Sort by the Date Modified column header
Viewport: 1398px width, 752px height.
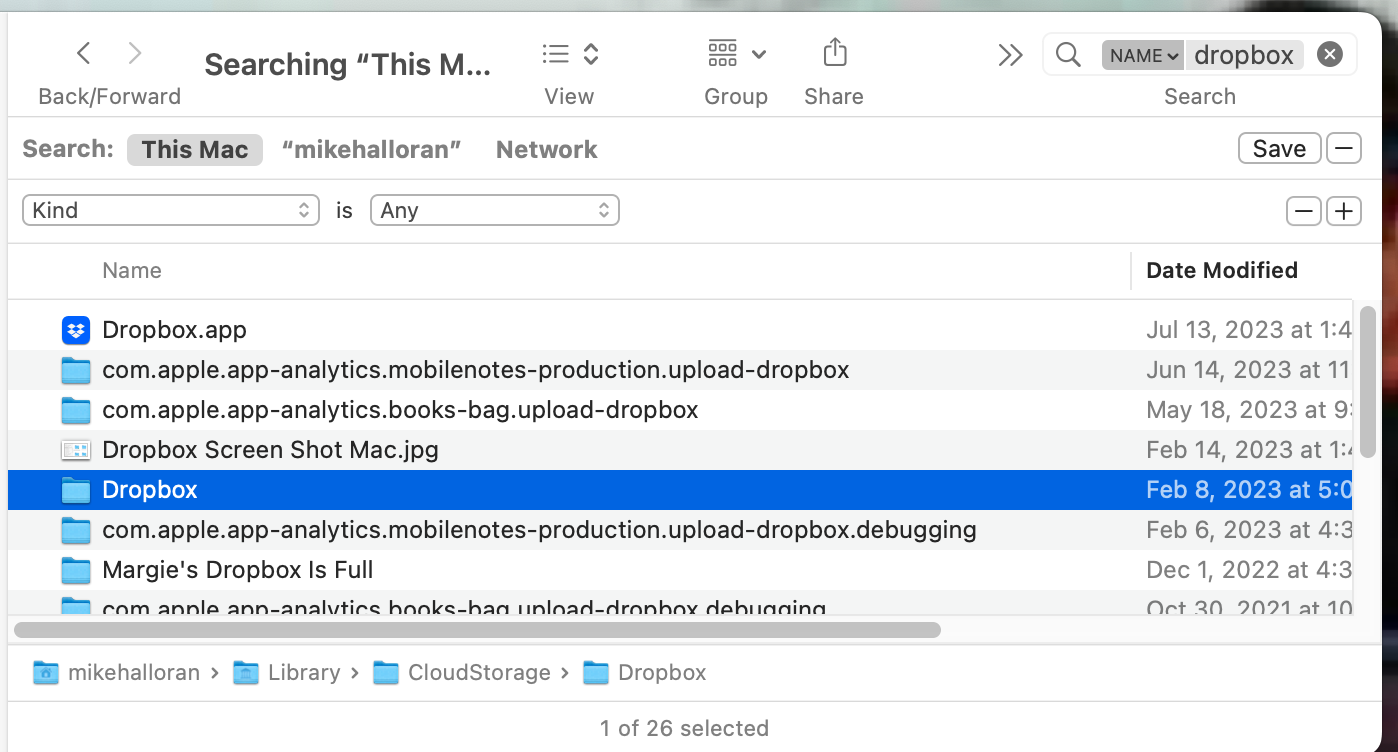(x=1222, y=270)
